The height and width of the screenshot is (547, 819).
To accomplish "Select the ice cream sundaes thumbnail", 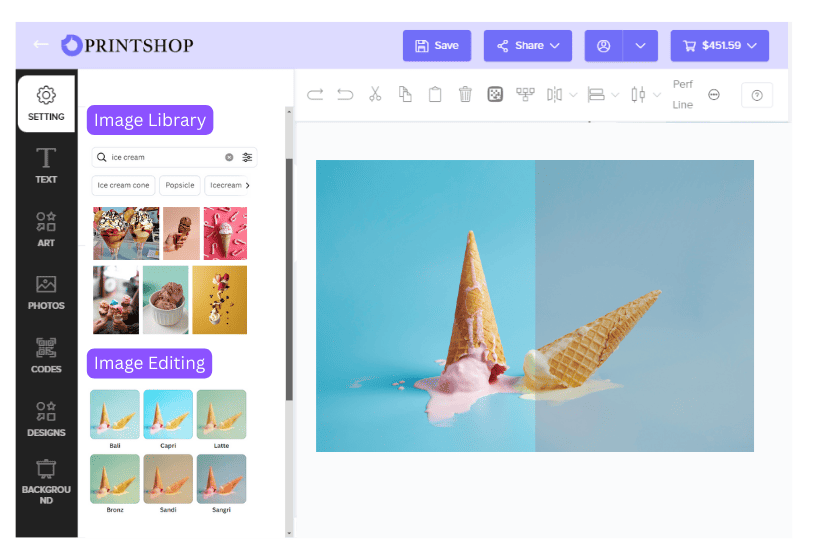I will (126, 233).
